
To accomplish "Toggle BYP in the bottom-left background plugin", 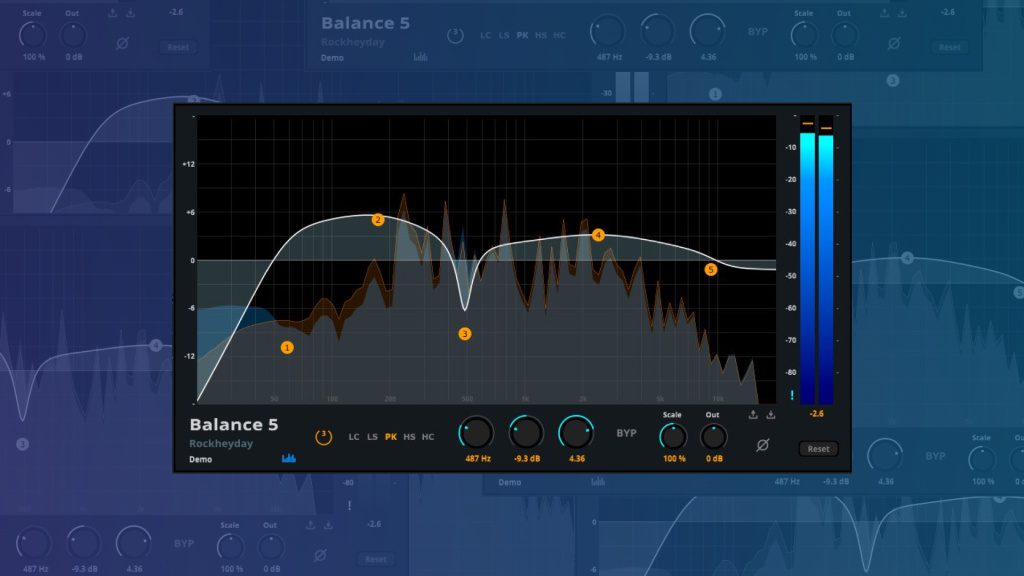I will (184, 543).
